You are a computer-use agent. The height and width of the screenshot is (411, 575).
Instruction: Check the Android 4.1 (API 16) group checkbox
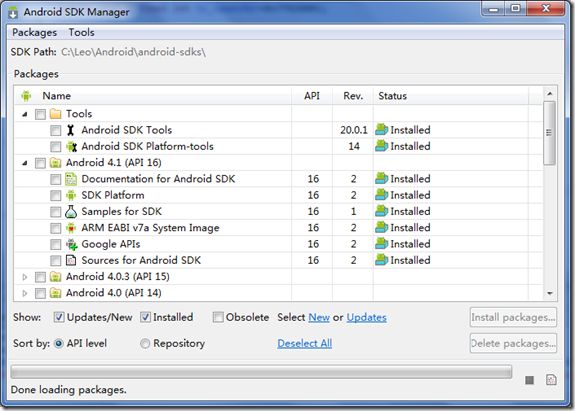(x=40, y=163)
